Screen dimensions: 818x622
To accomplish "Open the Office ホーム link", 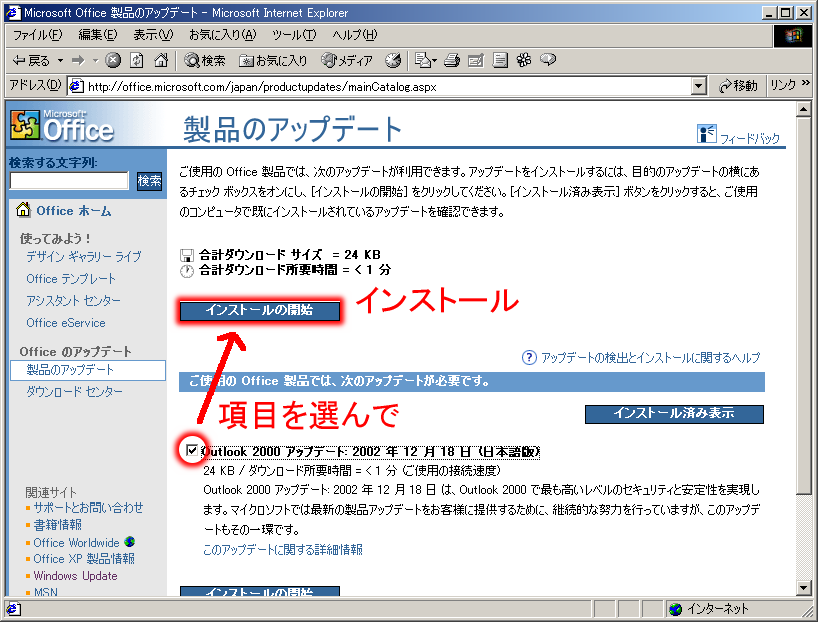I will (x=74, y=211).
